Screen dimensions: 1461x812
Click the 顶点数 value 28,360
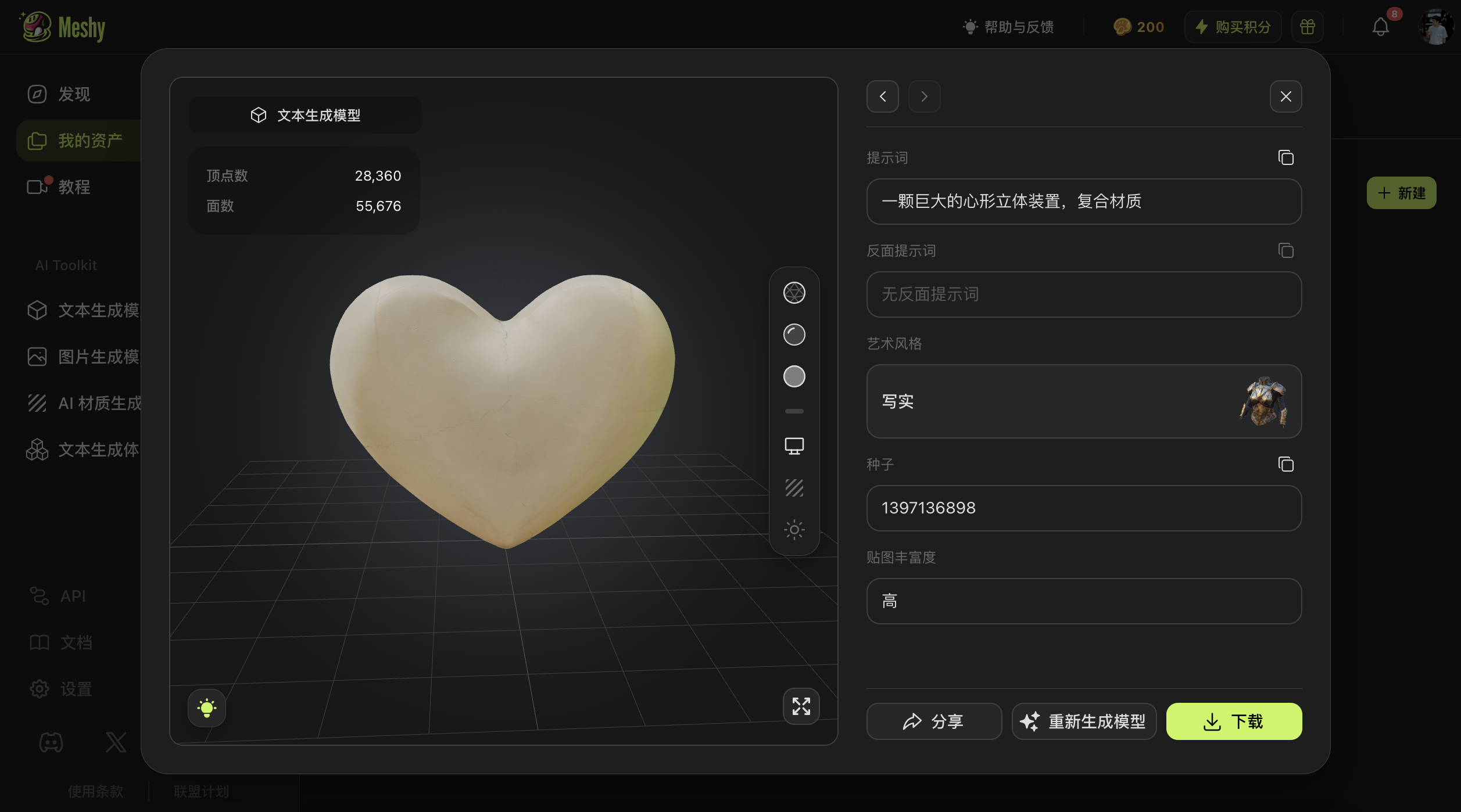pos(378,175)
